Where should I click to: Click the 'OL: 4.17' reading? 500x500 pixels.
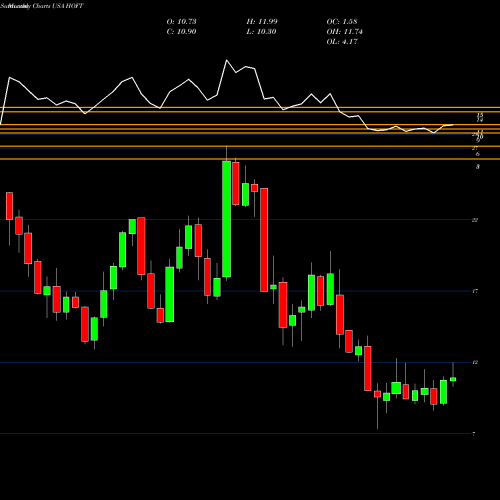click(x=342, y=42)
